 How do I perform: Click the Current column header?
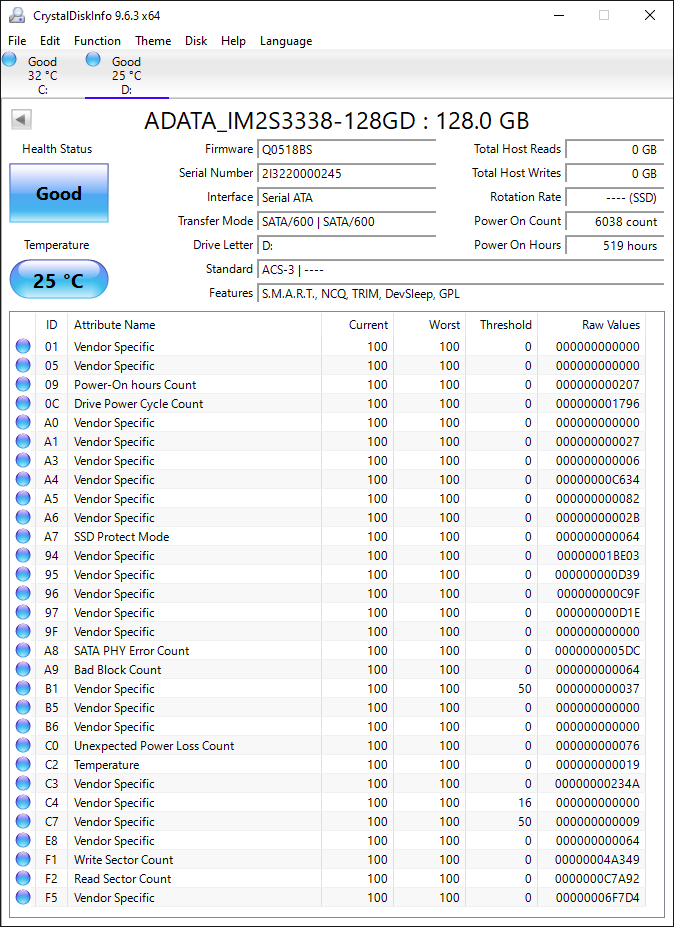click(358, 325)
